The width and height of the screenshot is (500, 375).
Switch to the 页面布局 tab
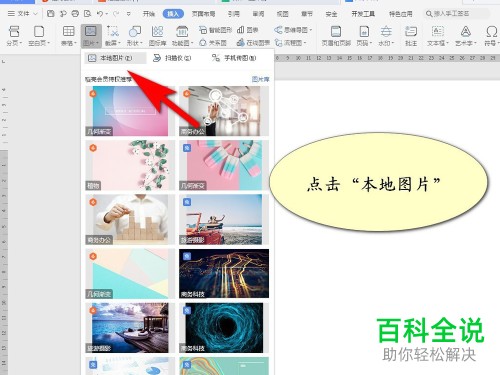click(203, 14)
